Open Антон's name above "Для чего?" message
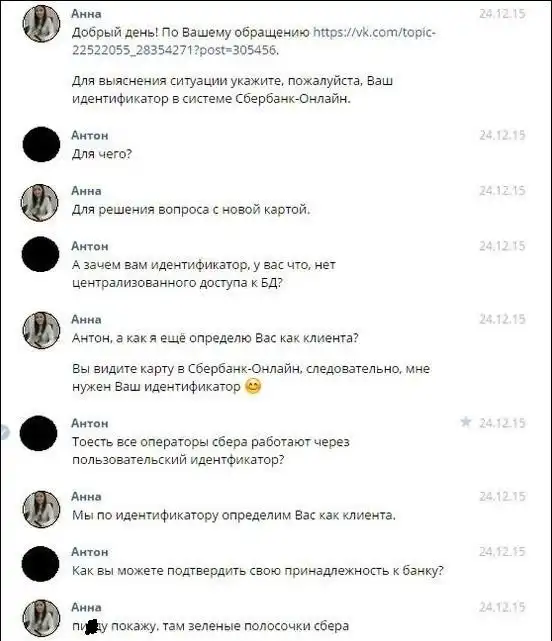The height and width of the screenshot is (641, 552). click(x=90, y=135)
